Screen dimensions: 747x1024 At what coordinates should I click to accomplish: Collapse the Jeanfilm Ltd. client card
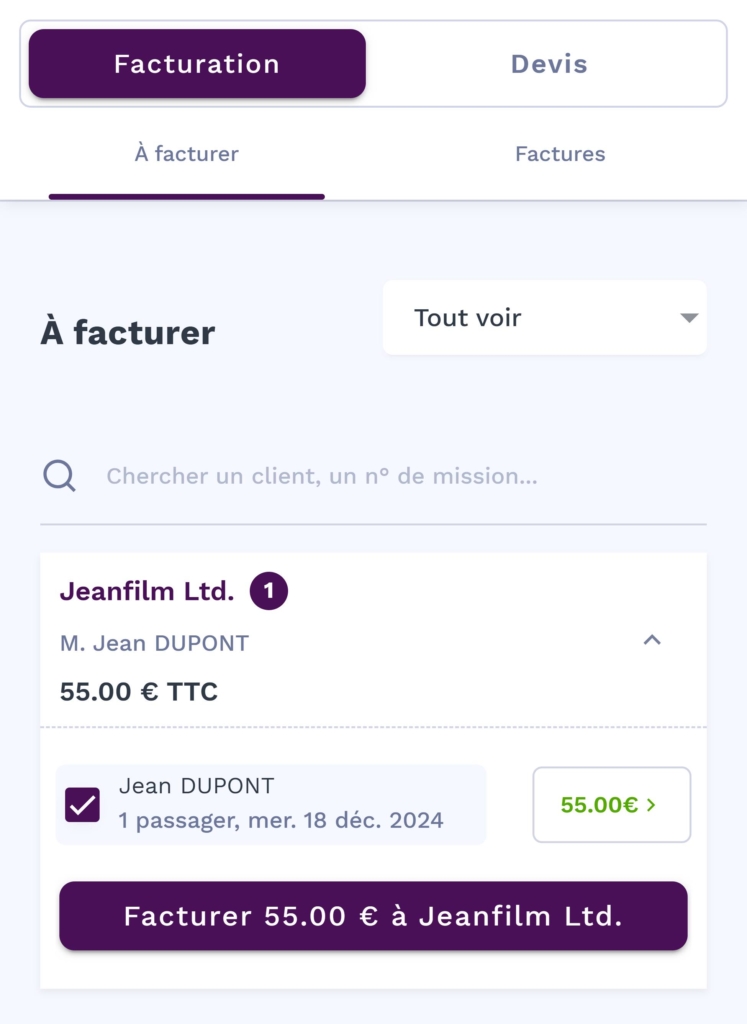652,640
